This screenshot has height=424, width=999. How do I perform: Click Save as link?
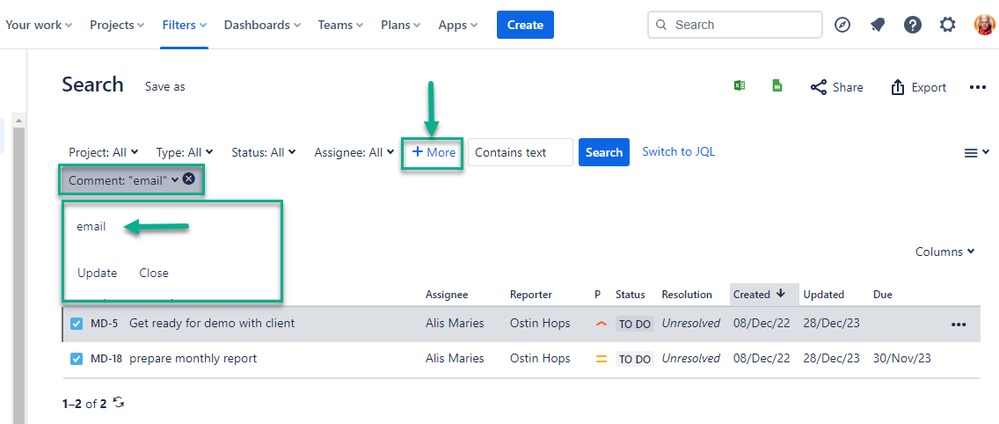point(165,87)
